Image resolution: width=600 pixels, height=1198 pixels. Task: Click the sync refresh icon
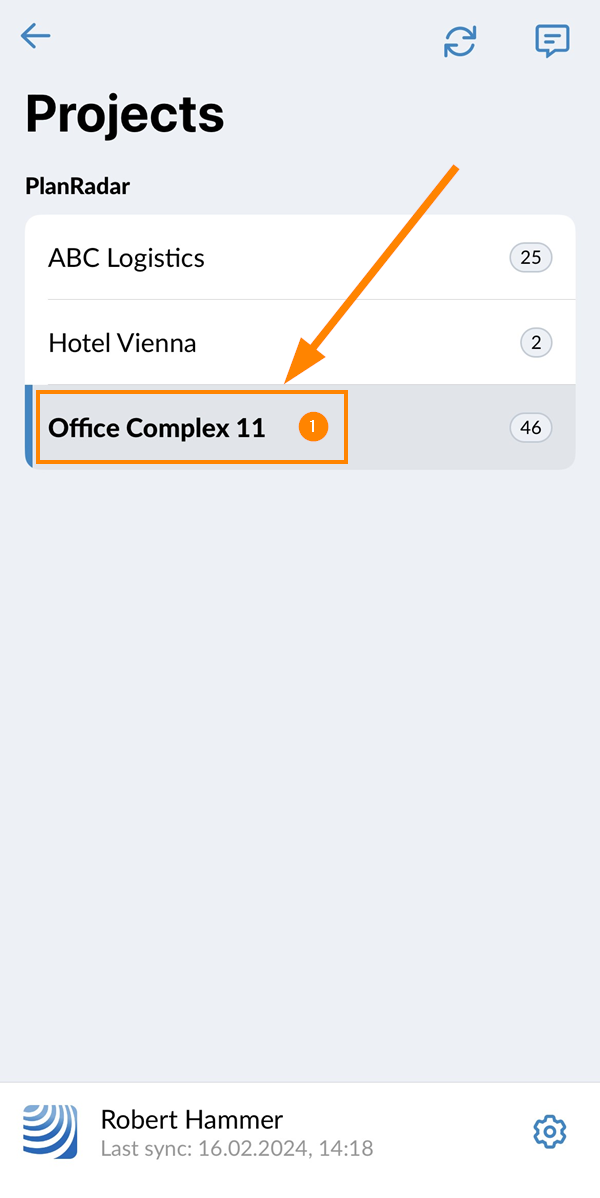pos(460,41)
